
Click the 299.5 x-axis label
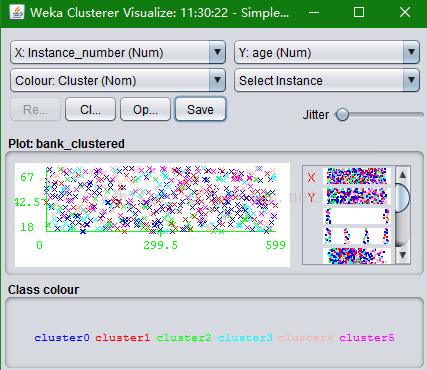pyautogui.click(x=160, y=245)
